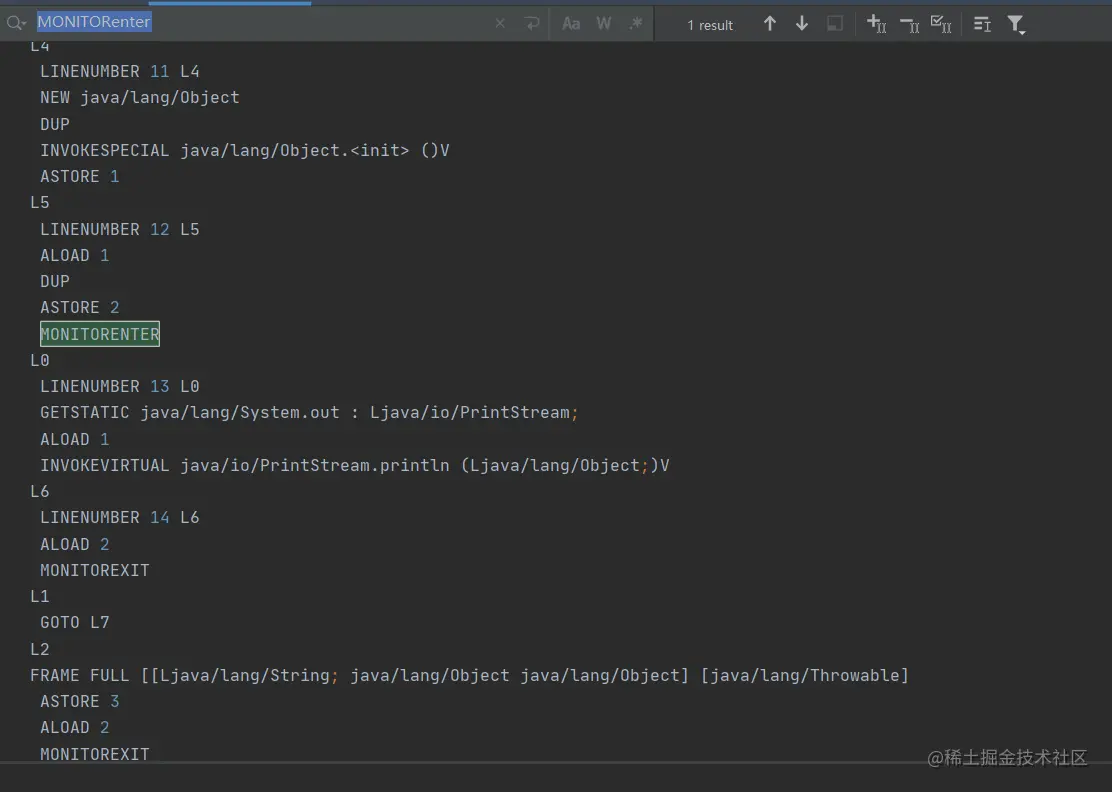Image resolution: width=1112 pixels, height=792 pixels.
Task: Click the 'L0' label line
Action: [x=40, y=360]
